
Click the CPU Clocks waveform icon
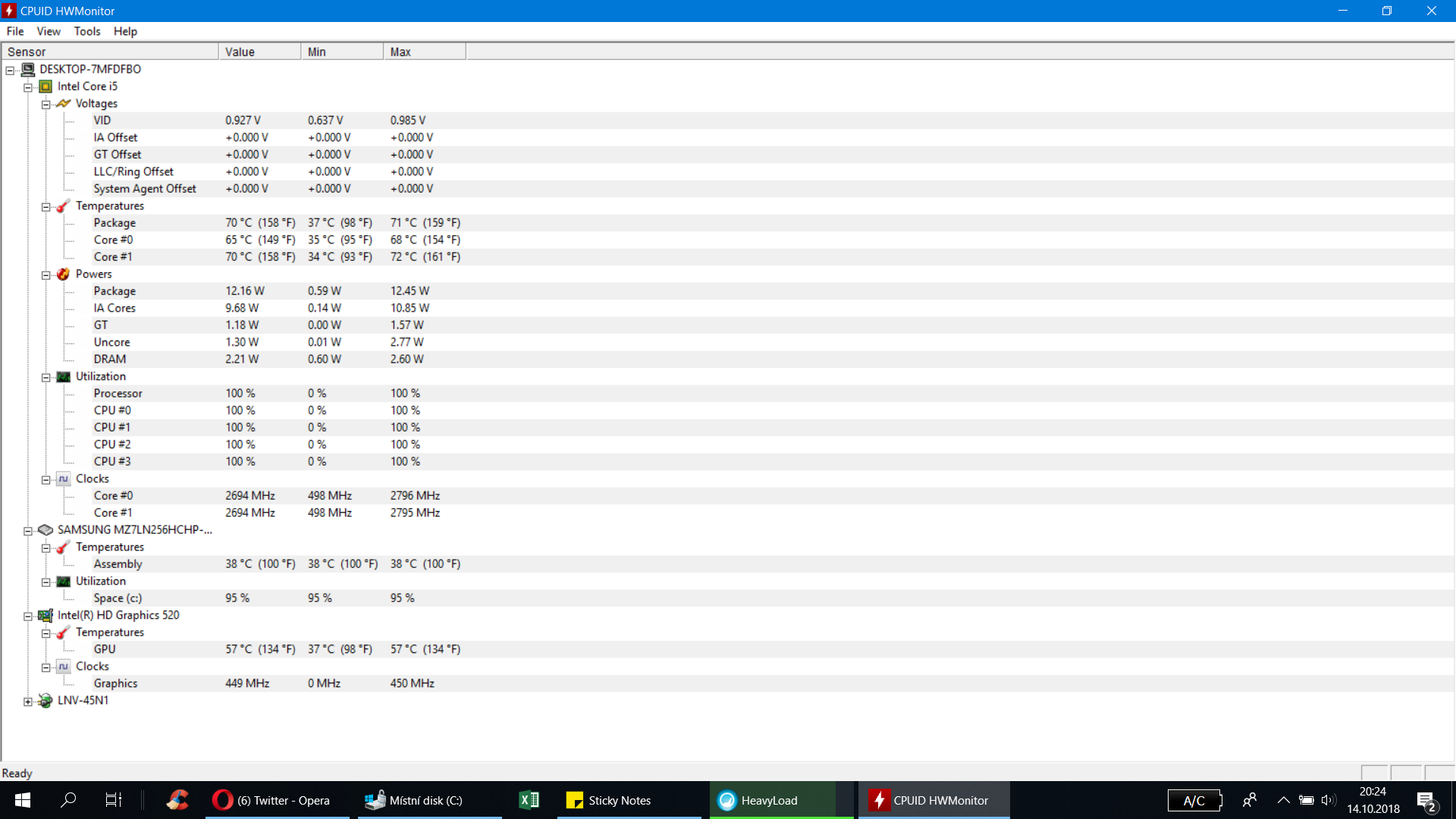(x=64, y=479)
